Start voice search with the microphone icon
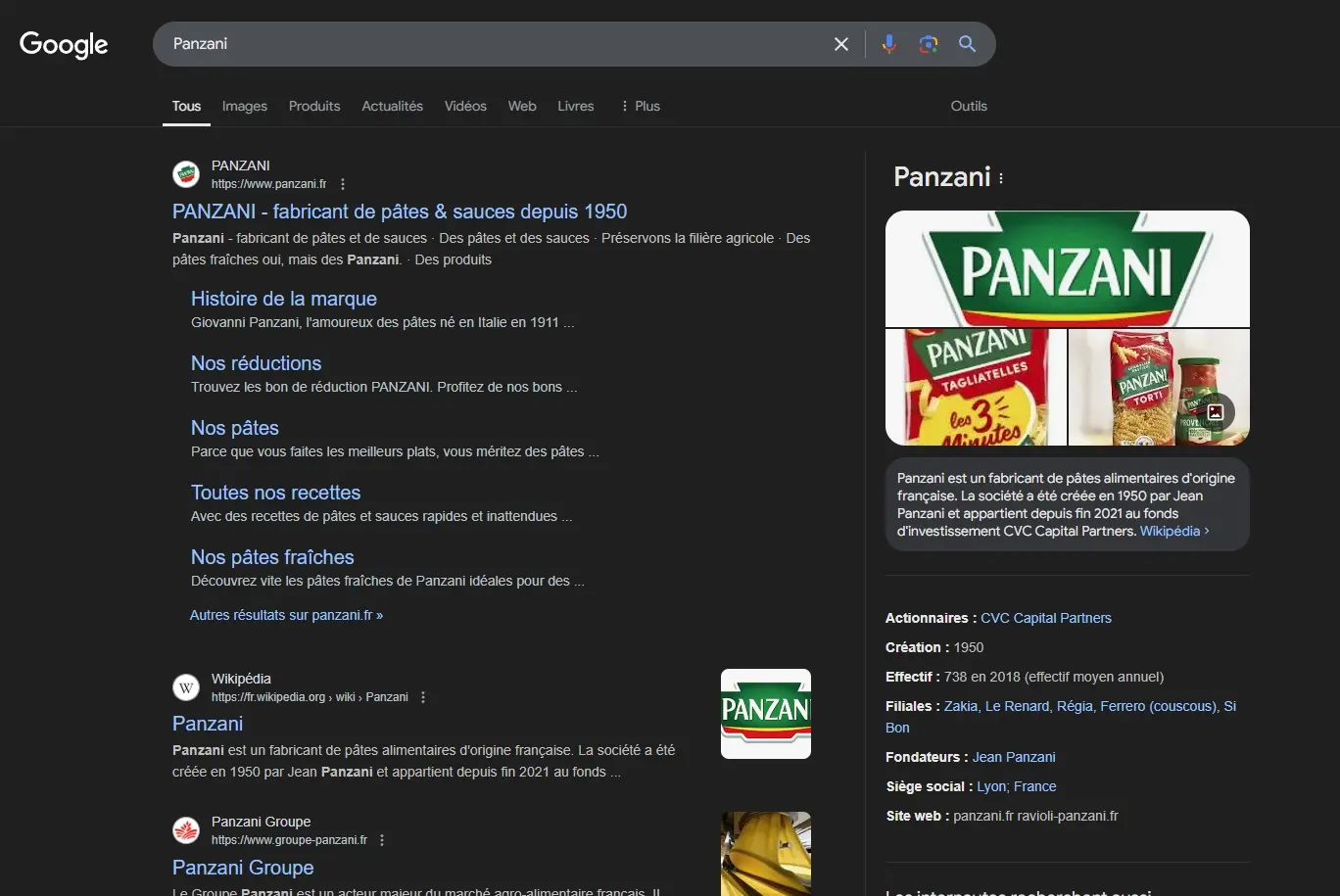Viewport: 1340px width, 896px height. 889,44
